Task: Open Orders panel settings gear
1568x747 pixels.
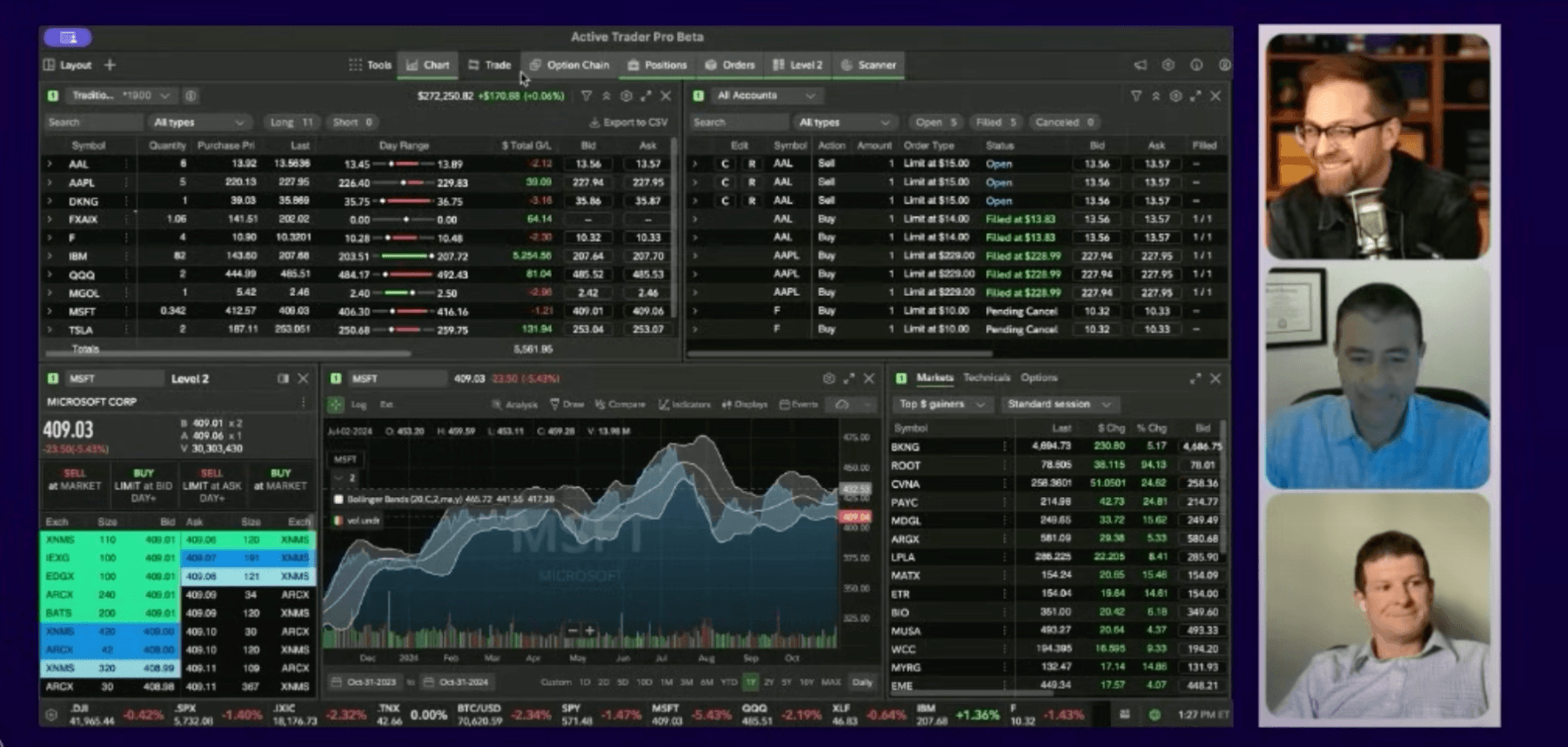Action: pos(1176,96)
